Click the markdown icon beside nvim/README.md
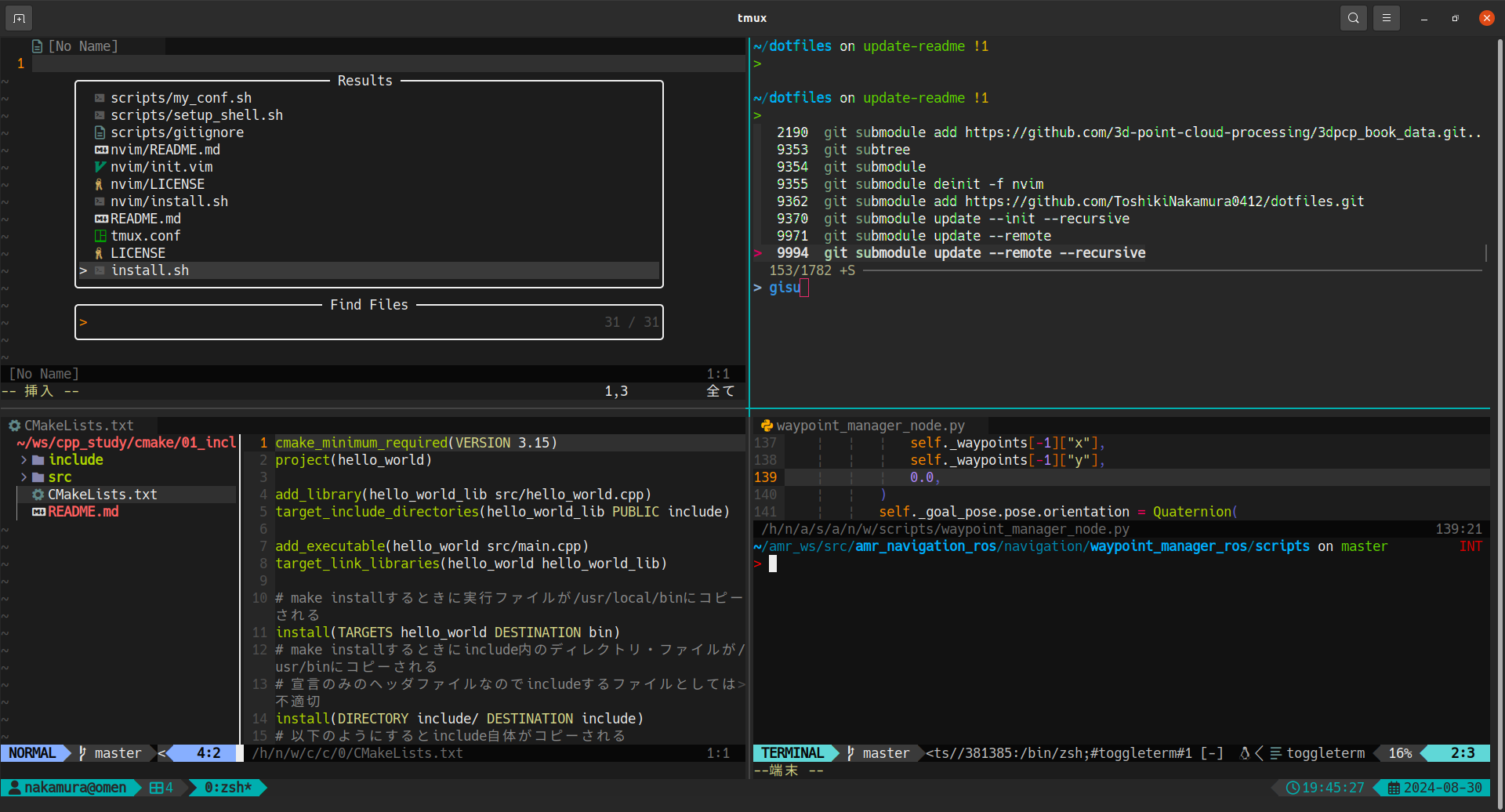The height and width of the screenshot is (812, 1505). 101,150
